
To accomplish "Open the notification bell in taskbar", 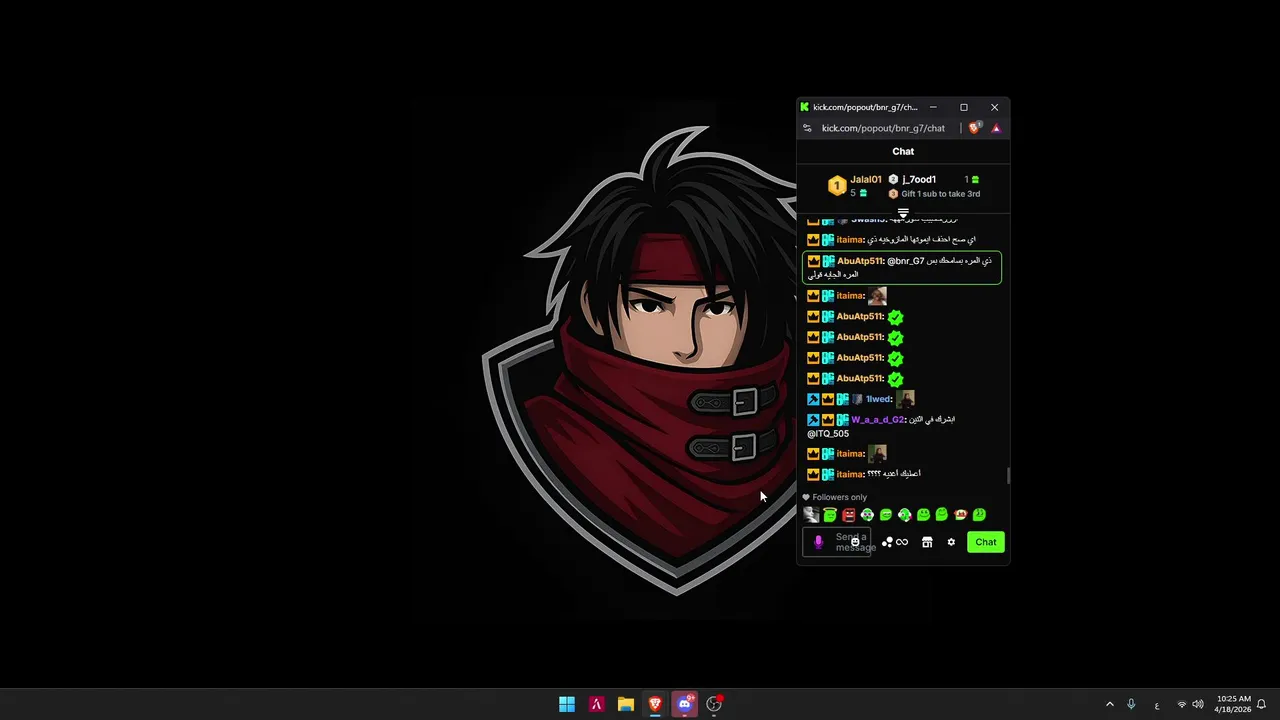I will (1262, 704).
